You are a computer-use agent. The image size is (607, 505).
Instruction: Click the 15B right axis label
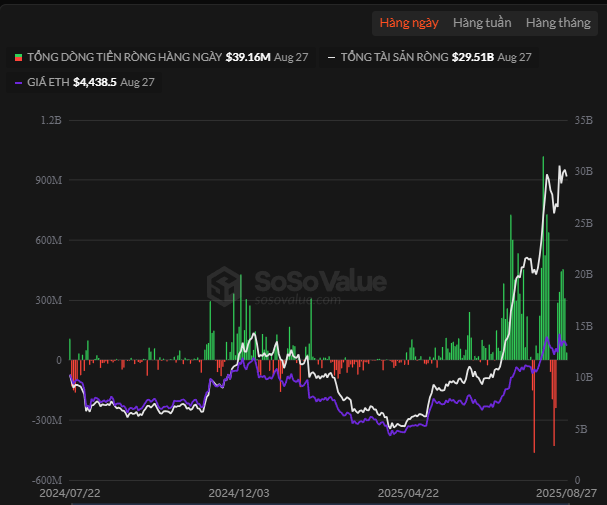(x=583, y=326)
